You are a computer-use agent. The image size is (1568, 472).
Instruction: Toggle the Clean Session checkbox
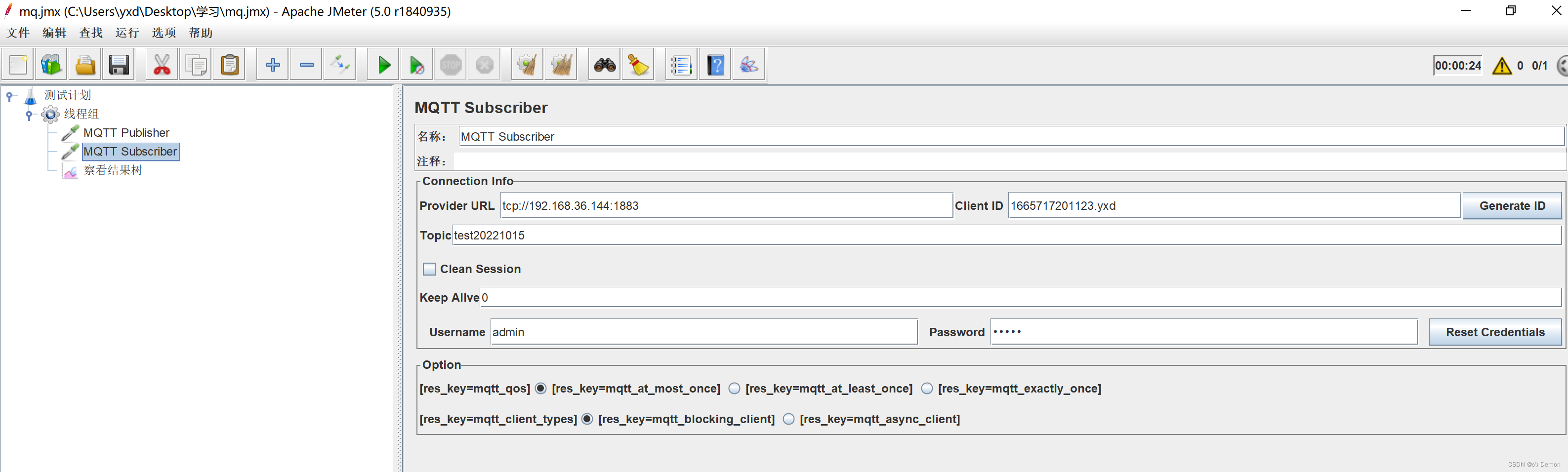point(429,269)
